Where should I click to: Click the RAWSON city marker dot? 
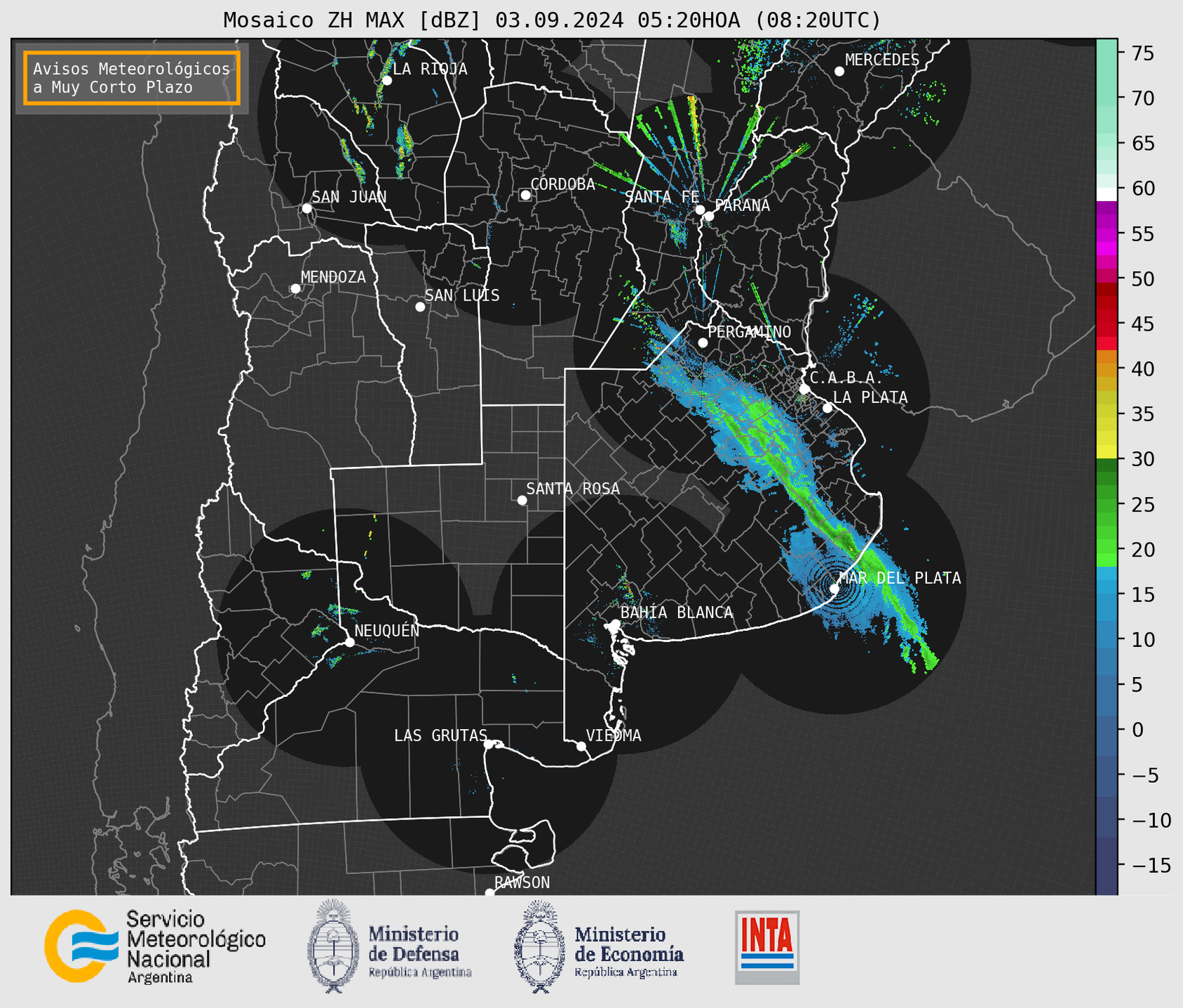489,892
